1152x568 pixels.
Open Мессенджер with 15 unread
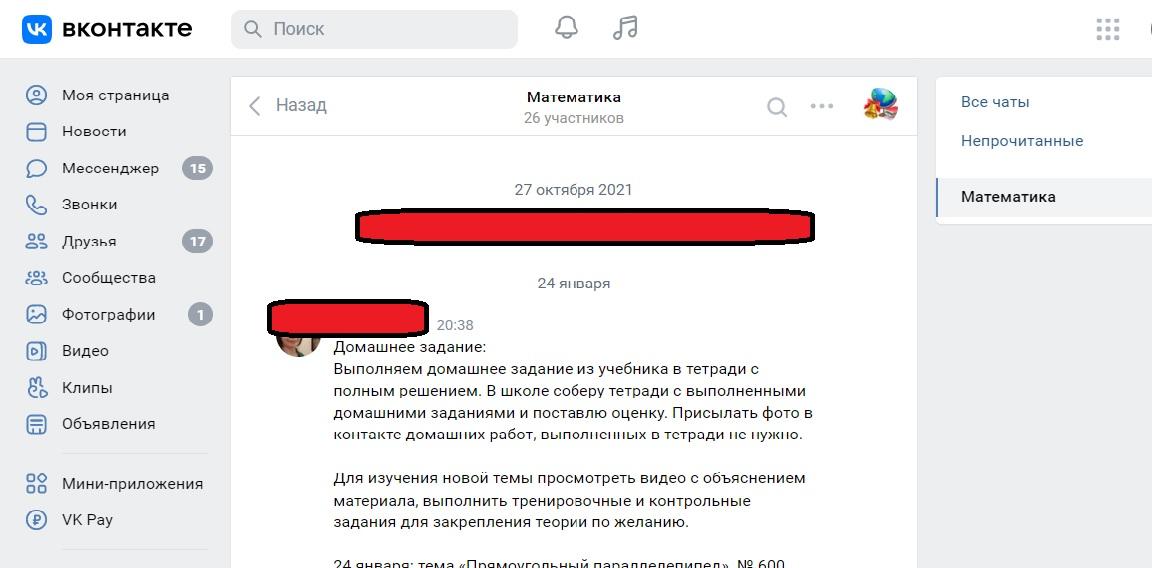(118, 168)
